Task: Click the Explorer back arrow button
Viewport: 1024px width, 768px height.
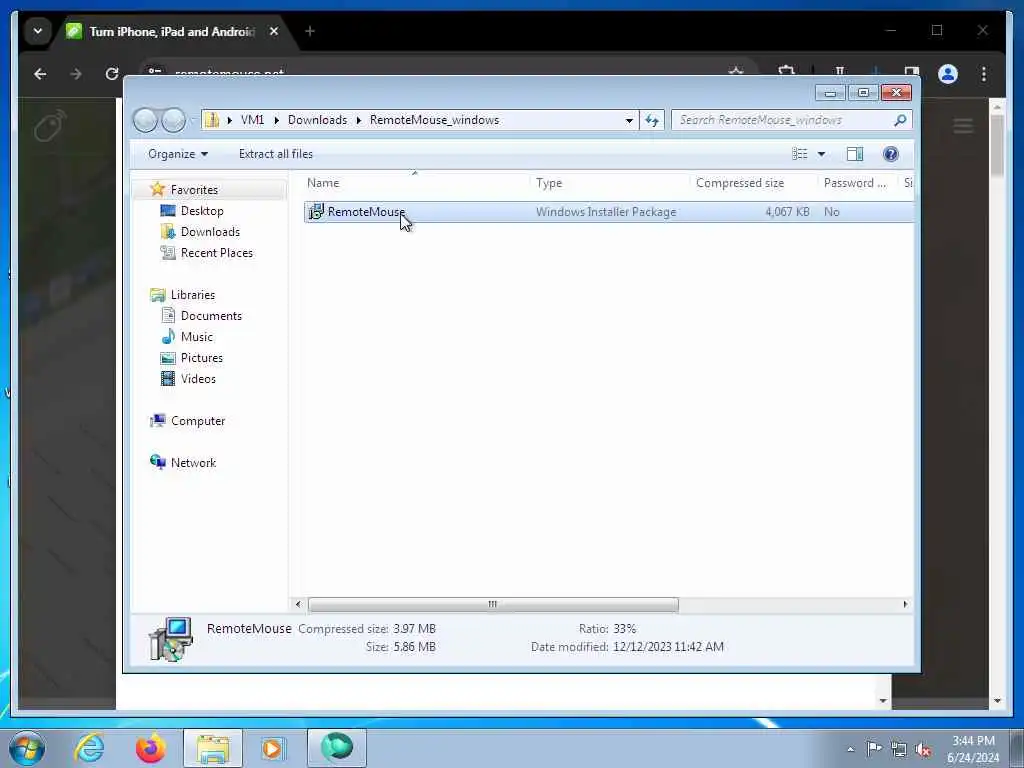Action: coord(146,120)
